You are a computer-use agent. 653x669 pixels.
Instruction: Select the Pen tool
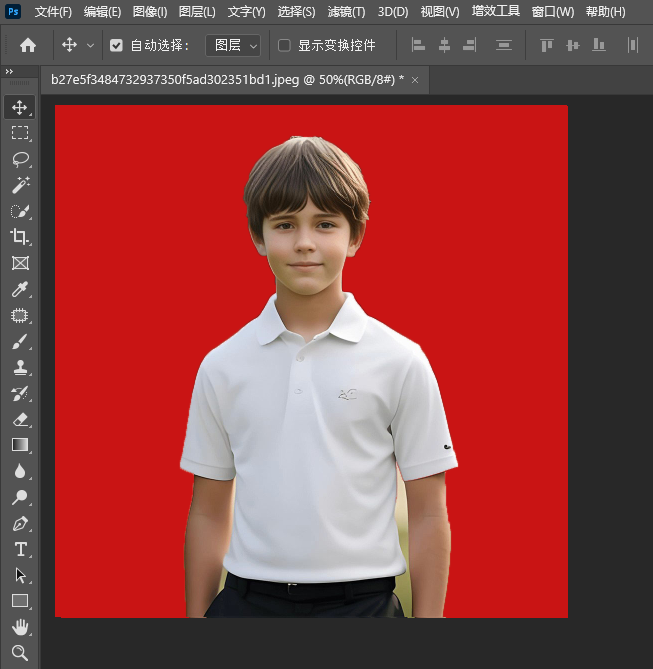pos(20,523)
